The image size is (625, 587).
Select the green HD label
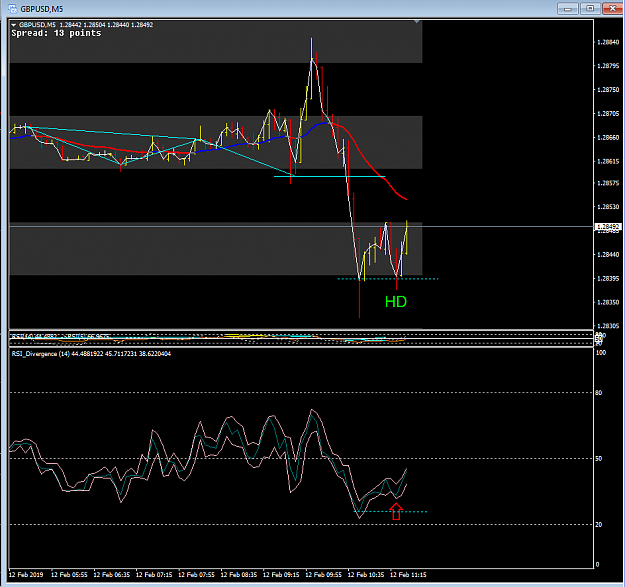(396, 302)
